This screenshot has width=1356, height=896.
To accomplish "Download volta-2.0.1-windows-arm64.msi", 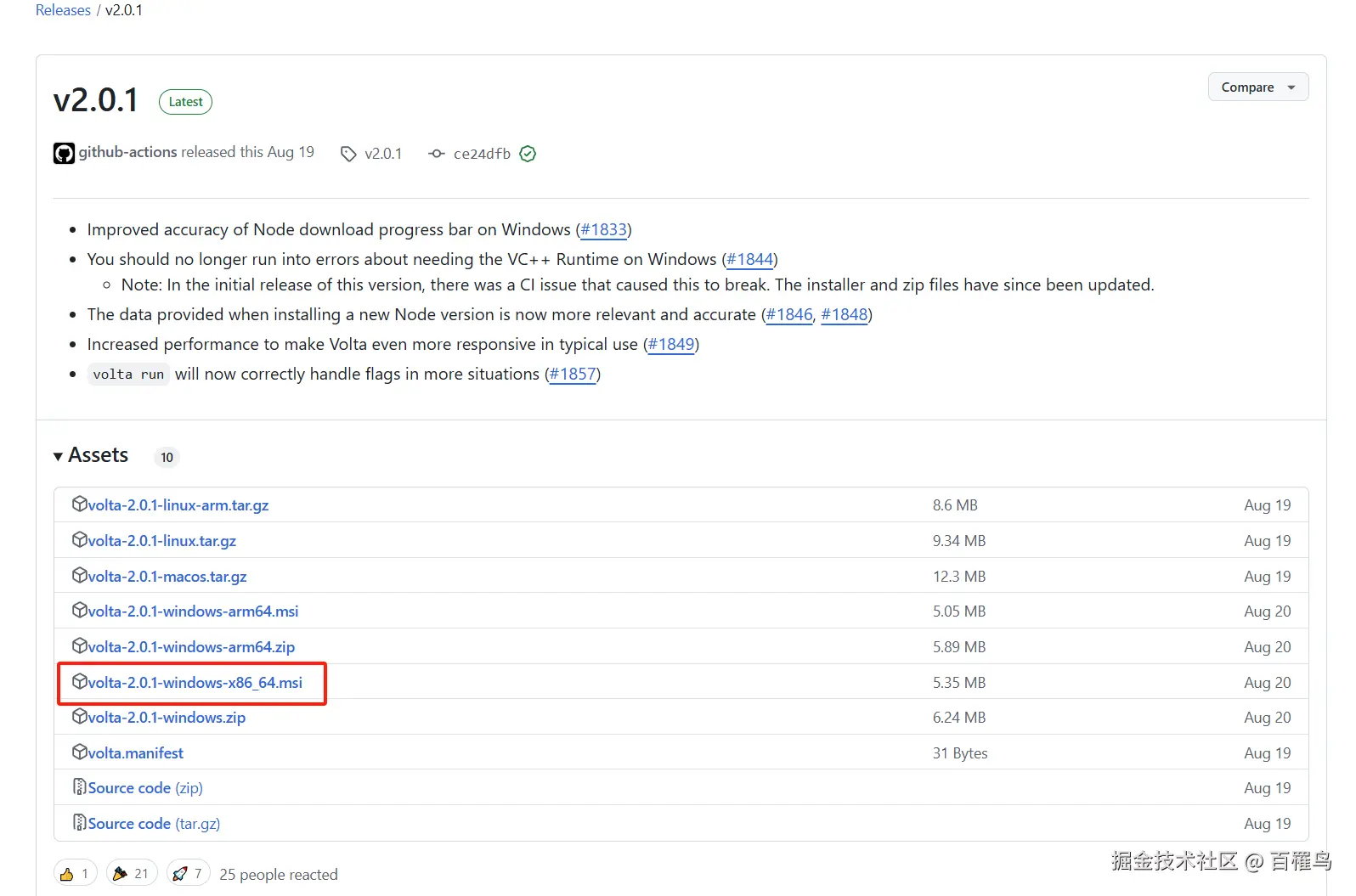I will (x=194, y=611).
